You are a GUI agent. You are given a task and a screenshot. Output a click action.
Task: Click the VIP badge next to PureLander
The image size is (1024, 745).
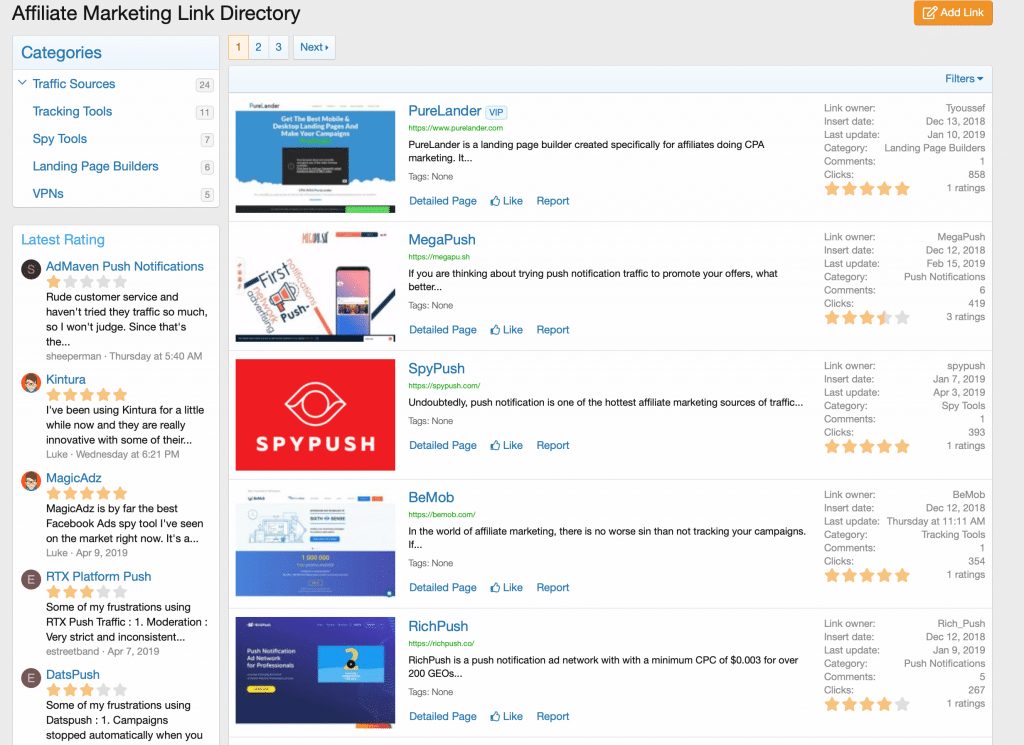pos(496,112)
